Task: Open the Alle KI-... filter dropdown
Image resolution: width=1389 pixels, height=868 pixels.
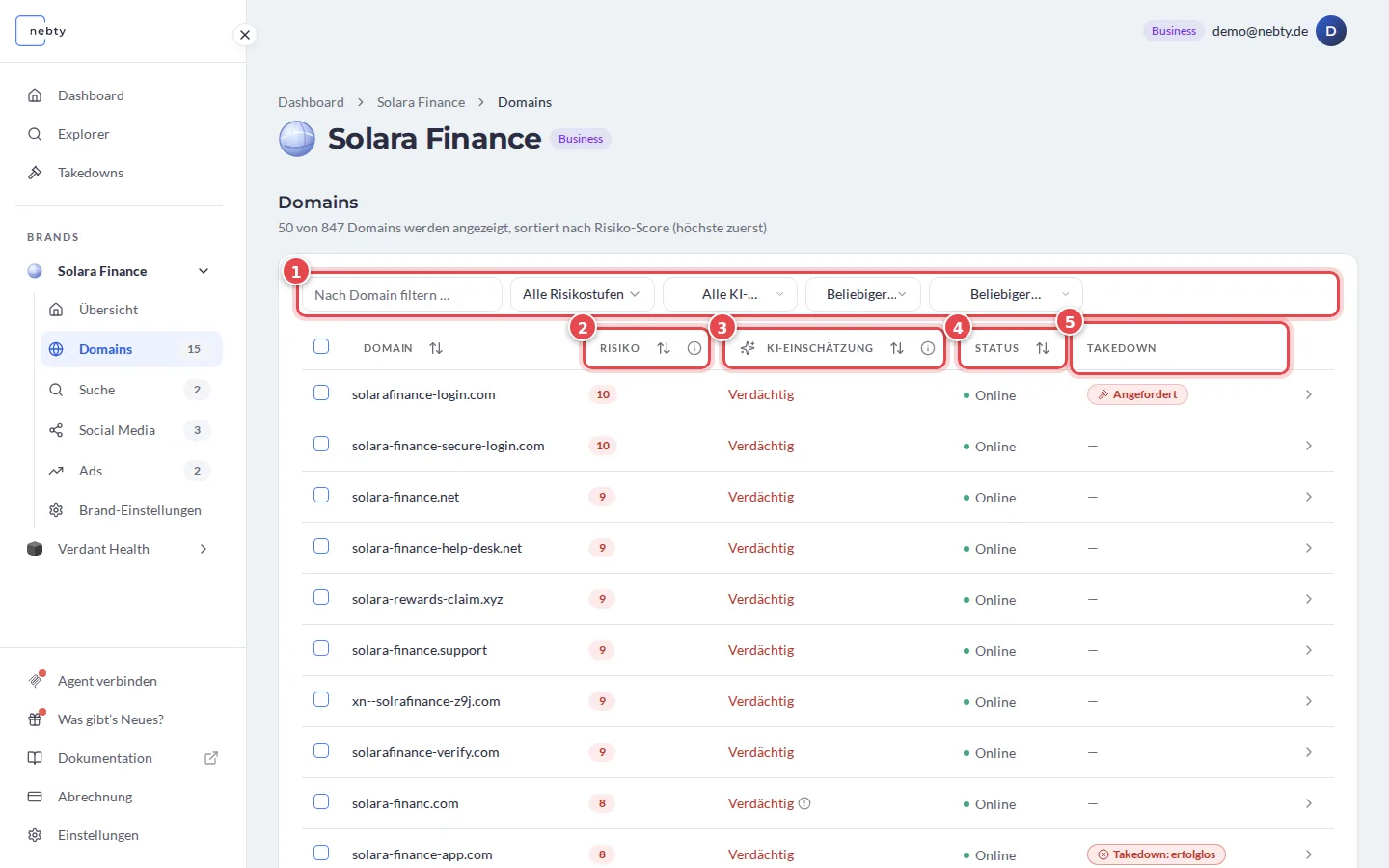Action: click(730, 294)
